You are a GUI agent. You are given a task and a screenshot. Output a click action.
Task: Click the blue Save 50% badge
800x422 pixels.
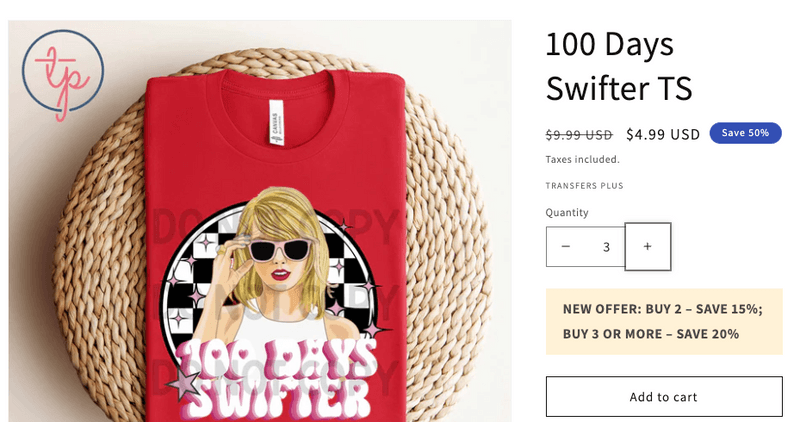(x=745, y=133)
